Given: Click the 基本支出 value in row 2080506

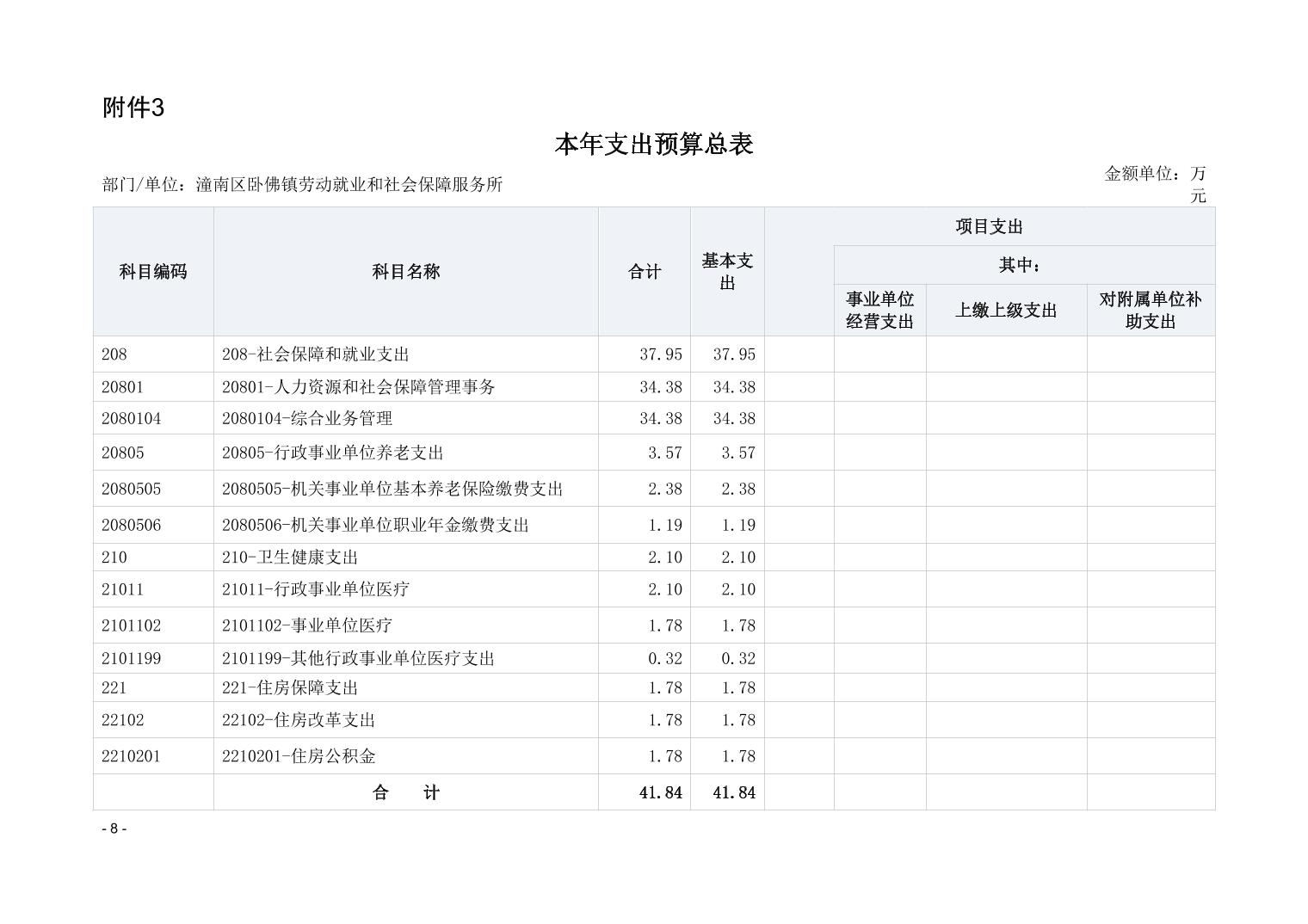Looking at the screenshot, I should pyautogui.click(x=738, y=525).
